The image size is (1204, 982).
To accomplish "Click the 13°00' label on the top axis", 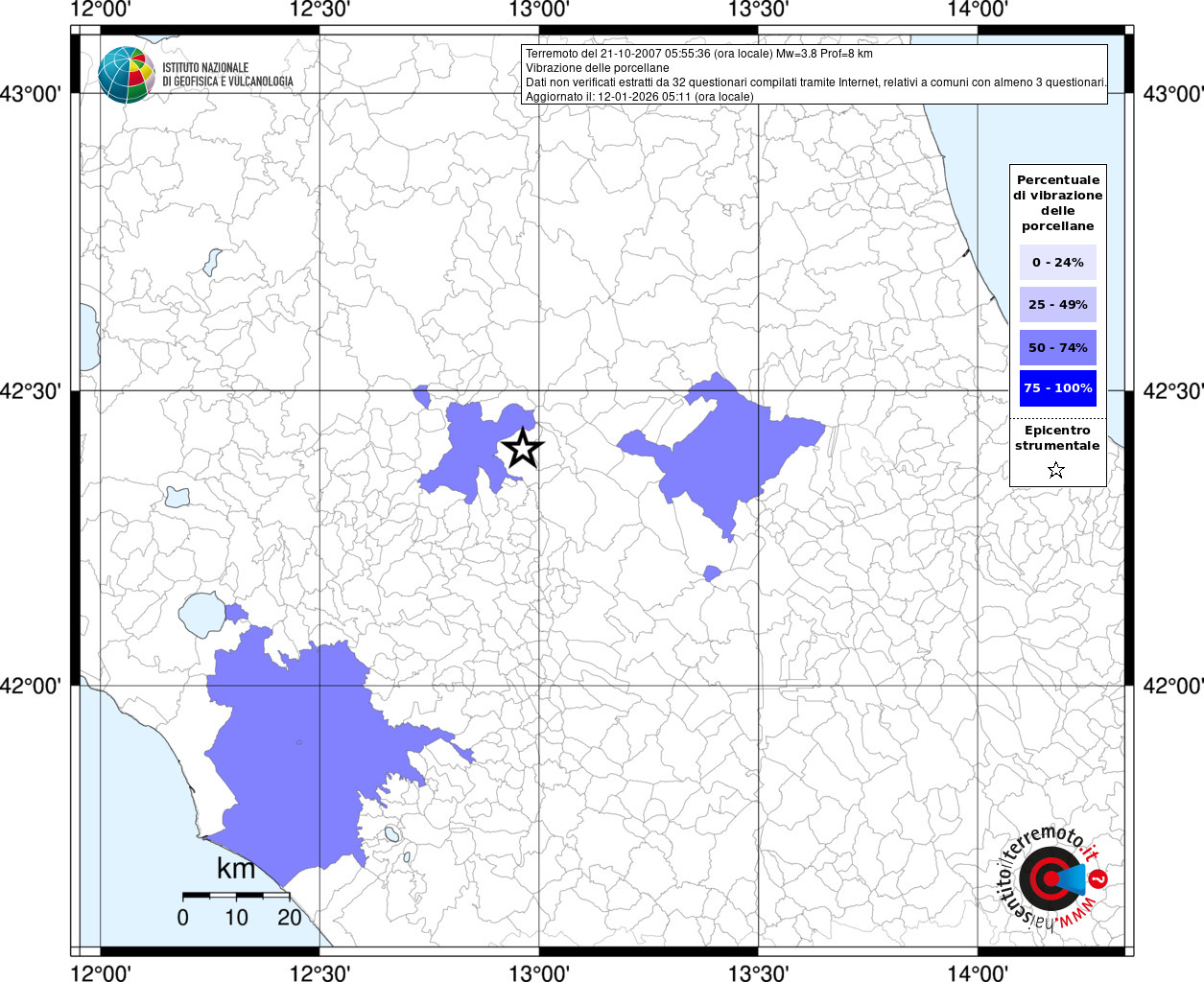I will click(539, 10).
